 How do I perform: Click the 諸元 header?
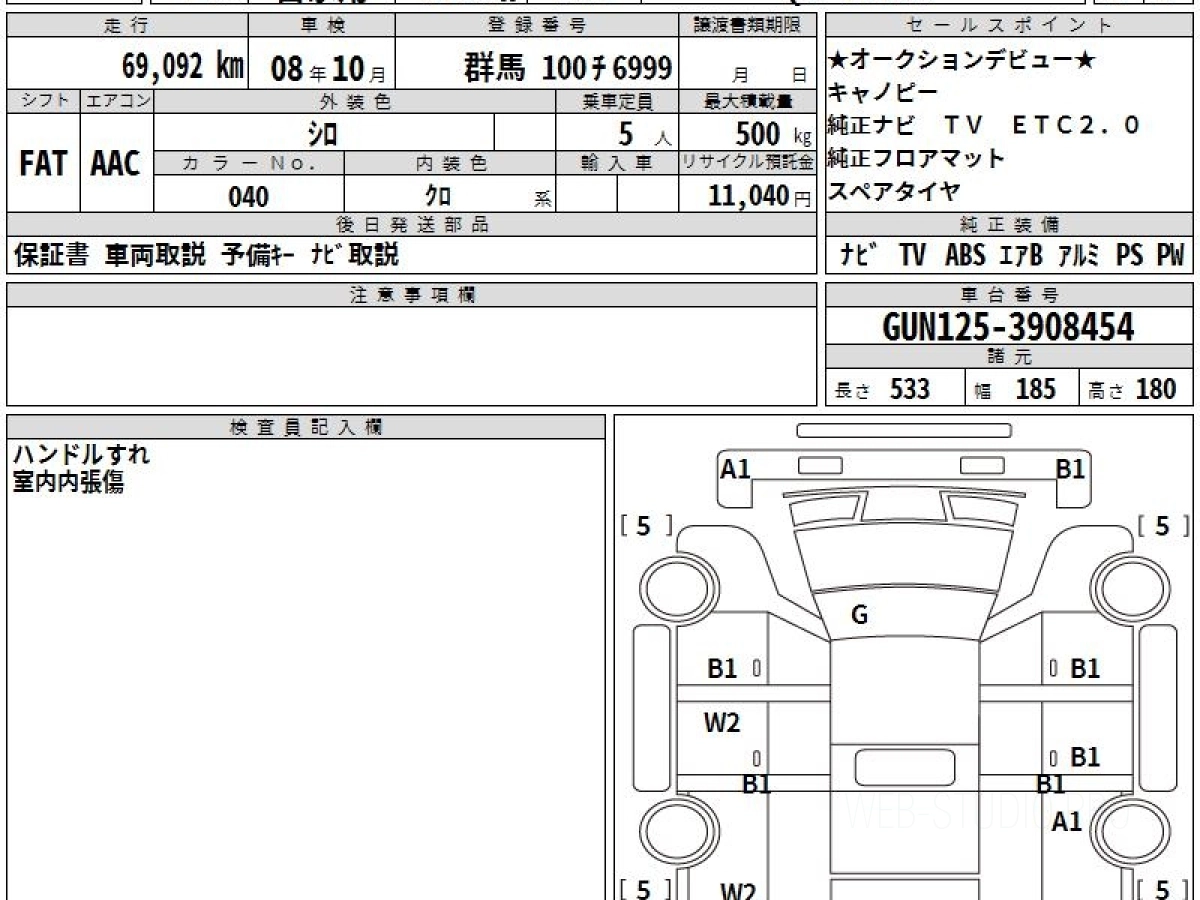(1009, 357)
